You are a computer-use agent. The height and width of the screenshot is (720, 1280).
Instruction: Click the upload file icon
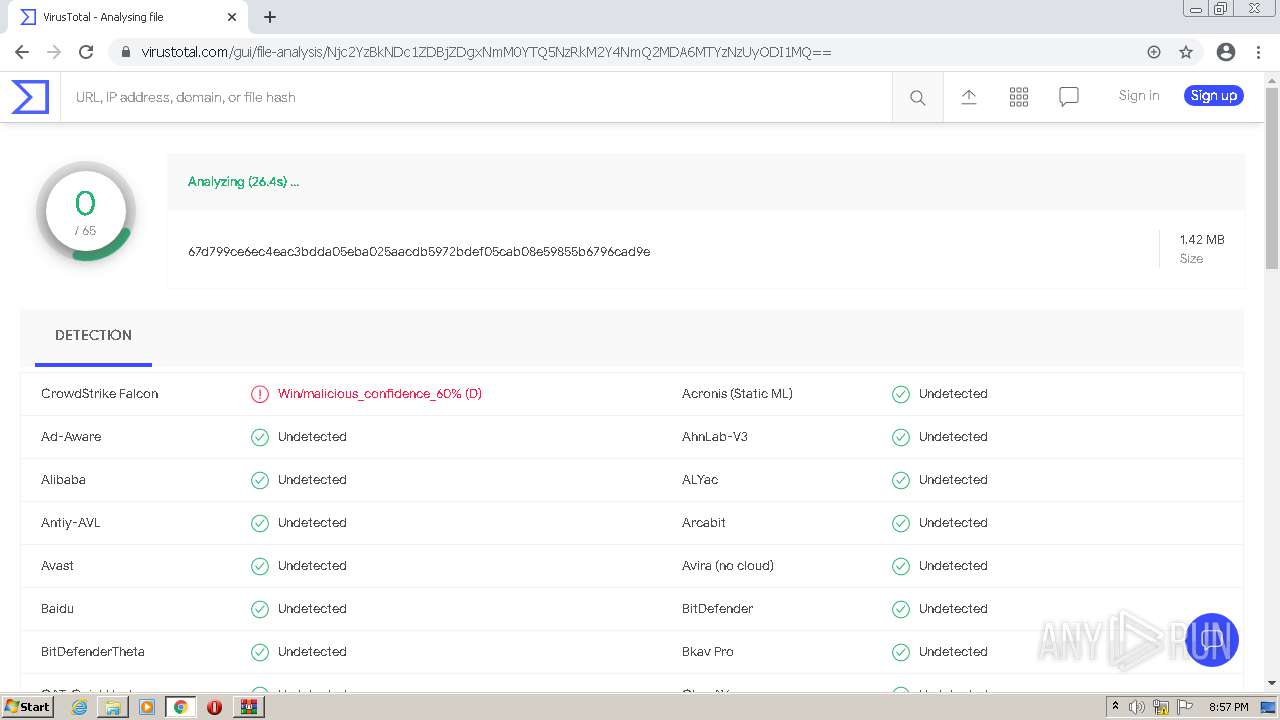click(969, 97)
